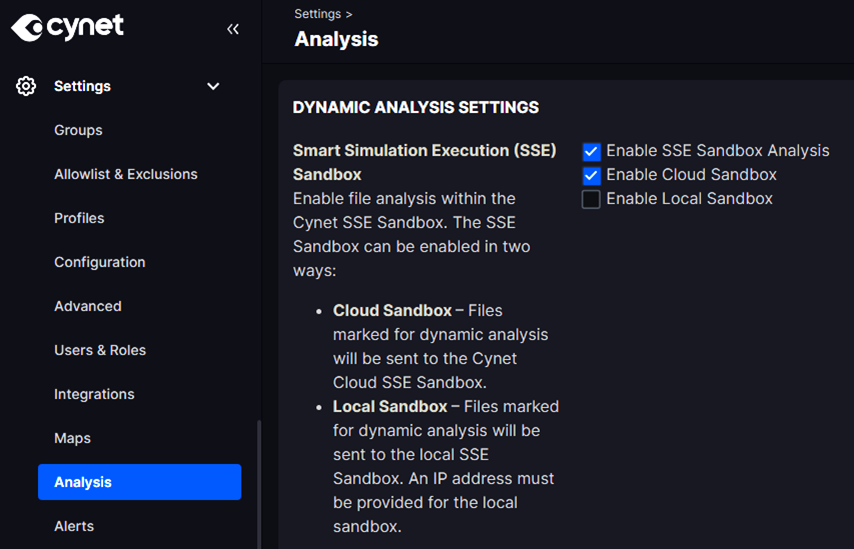Click the sidebar vertical scrollbar
The height and width of the screenshot is (549, 854).
[259, 480]
